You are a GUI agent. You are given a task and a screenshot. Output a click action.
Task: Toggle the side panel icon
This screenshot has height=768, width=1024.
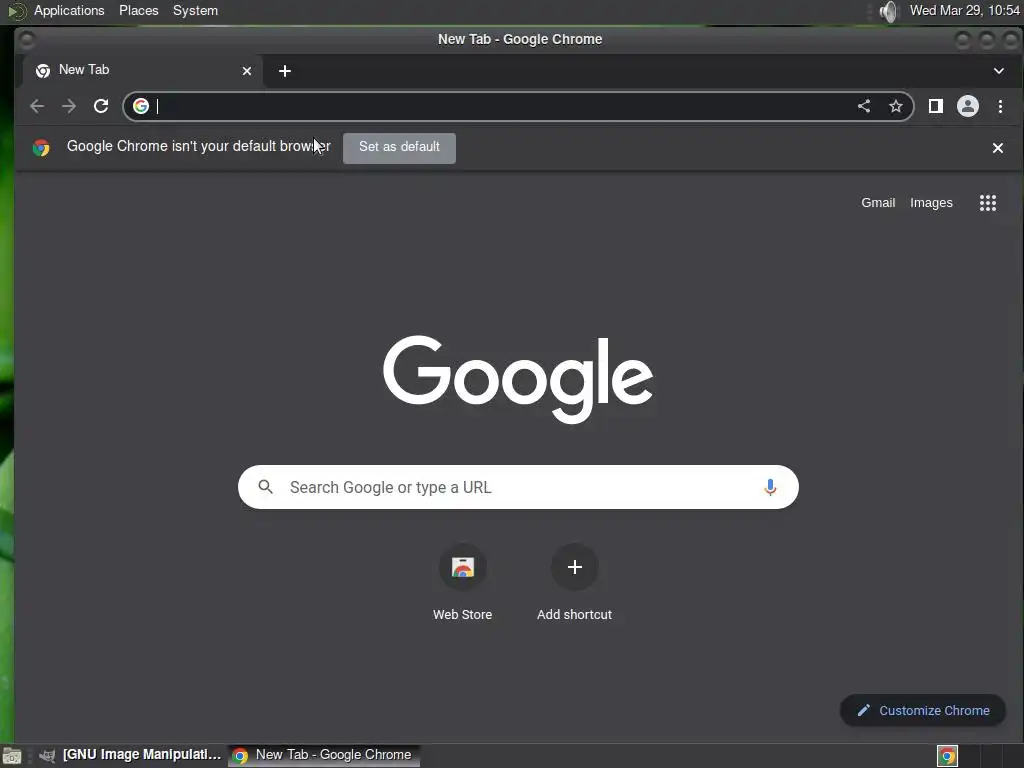(935, 106)
